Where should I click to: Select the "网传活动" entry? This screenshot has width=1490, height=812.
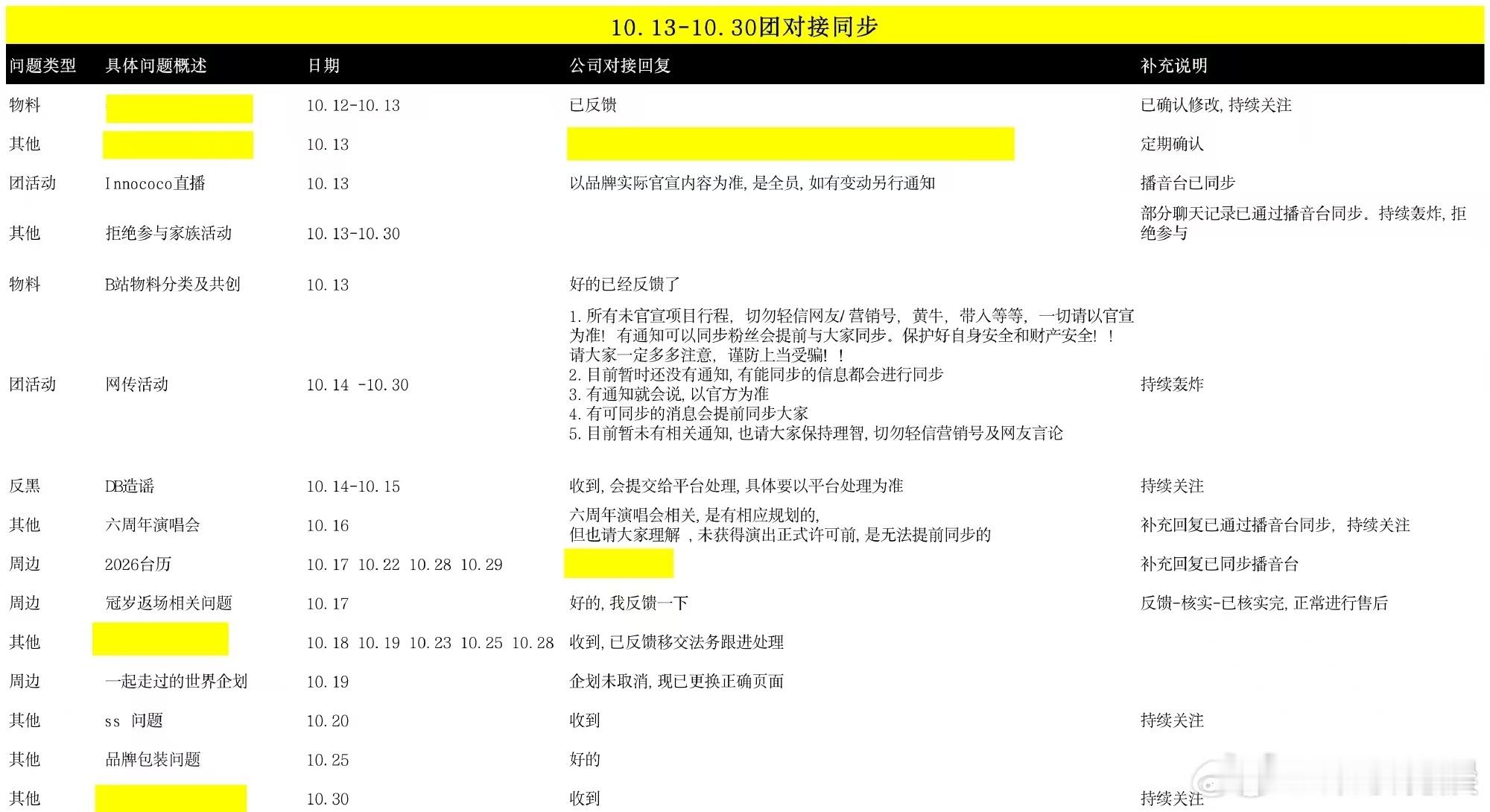coord(138,385)
